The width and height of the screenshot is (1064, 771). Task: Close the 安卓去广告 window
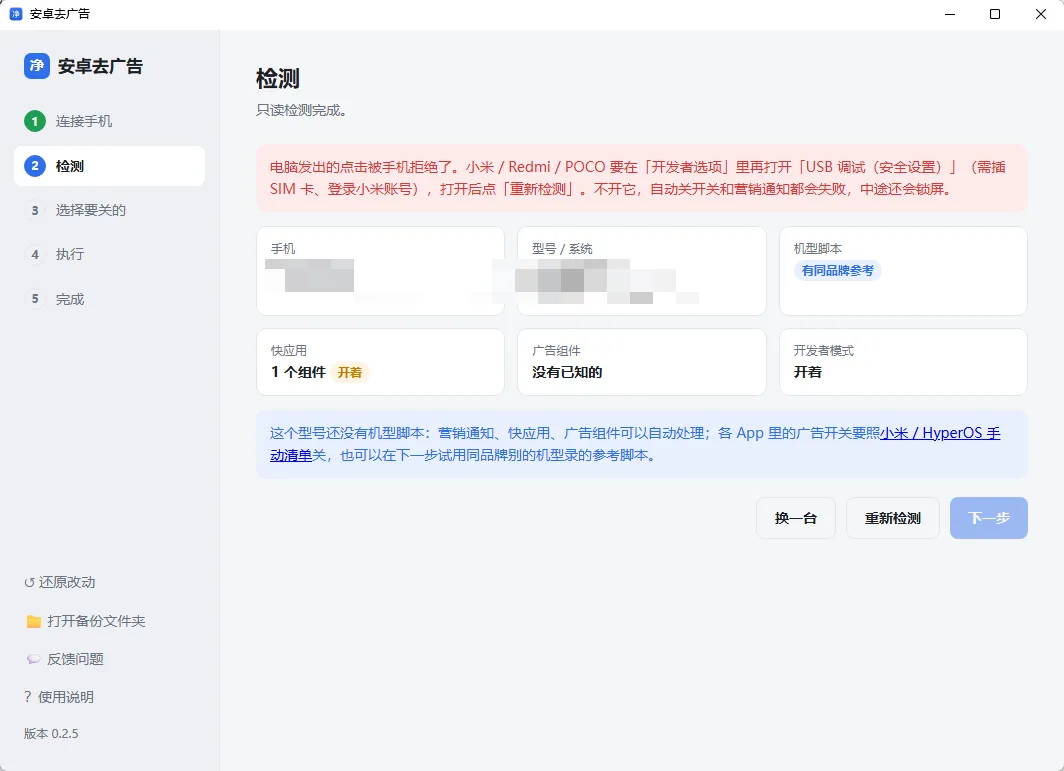(x=1041, y=14)
